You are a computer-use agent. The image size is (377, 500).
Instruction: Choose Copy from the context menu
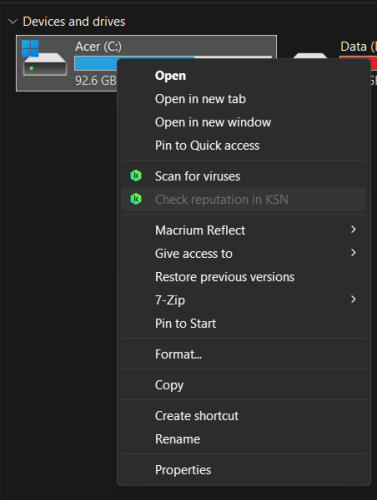pos(244,385)
